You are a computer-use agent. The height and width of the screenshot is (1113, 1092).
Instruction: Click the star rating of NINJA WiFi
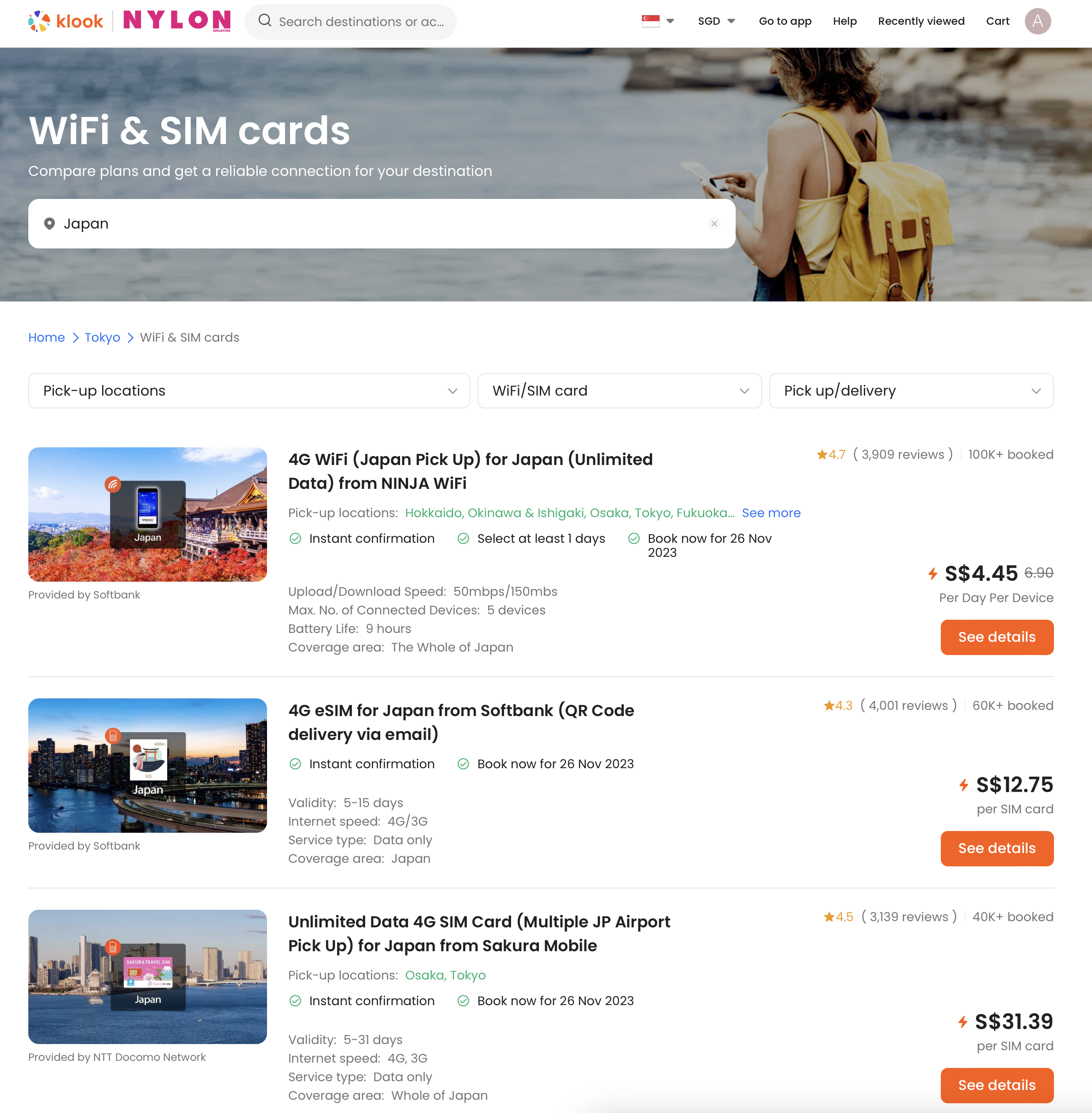point(831,455)
